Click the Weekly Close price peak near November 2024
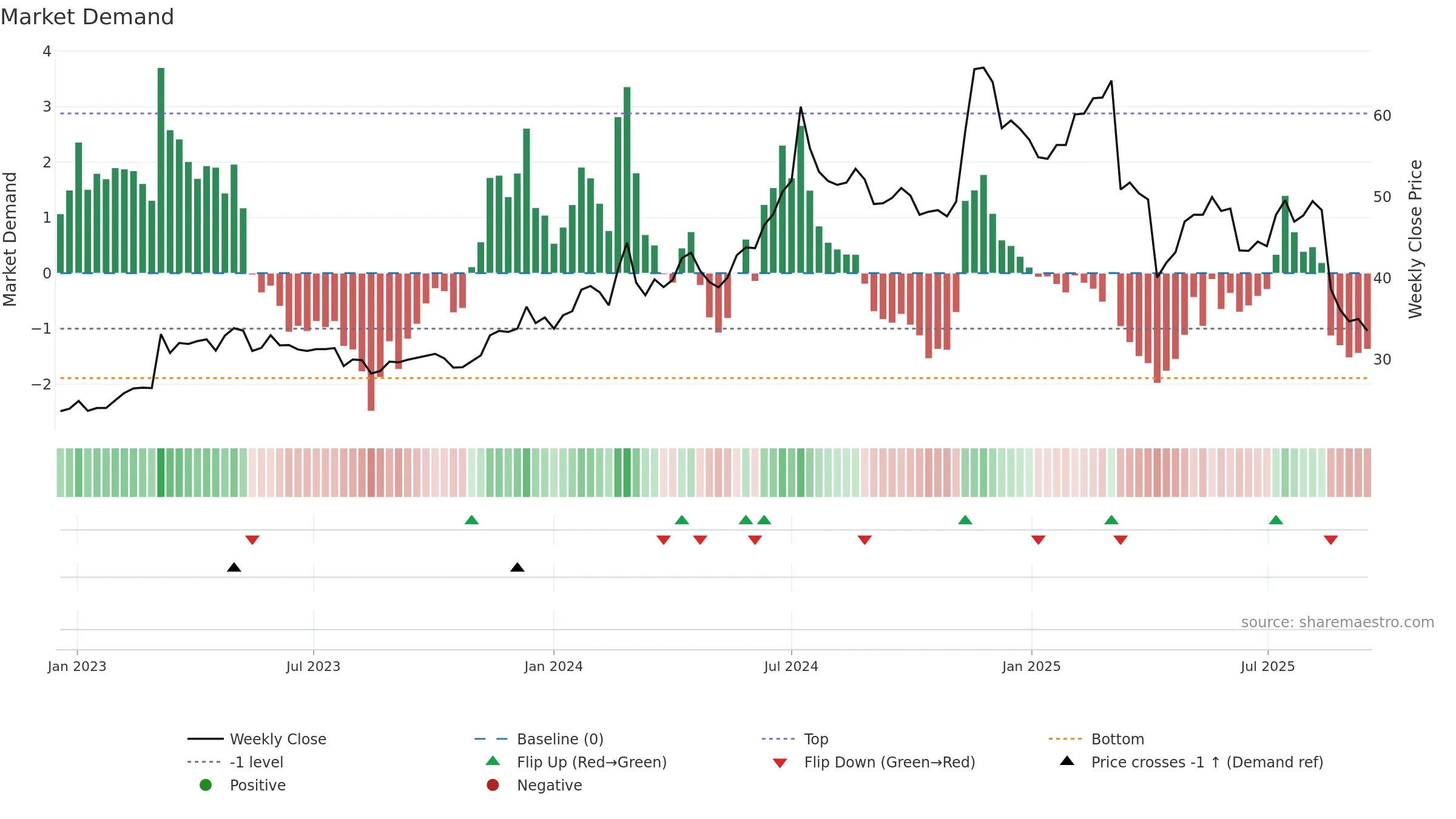 pyautogui.click(x=983, y=68)
